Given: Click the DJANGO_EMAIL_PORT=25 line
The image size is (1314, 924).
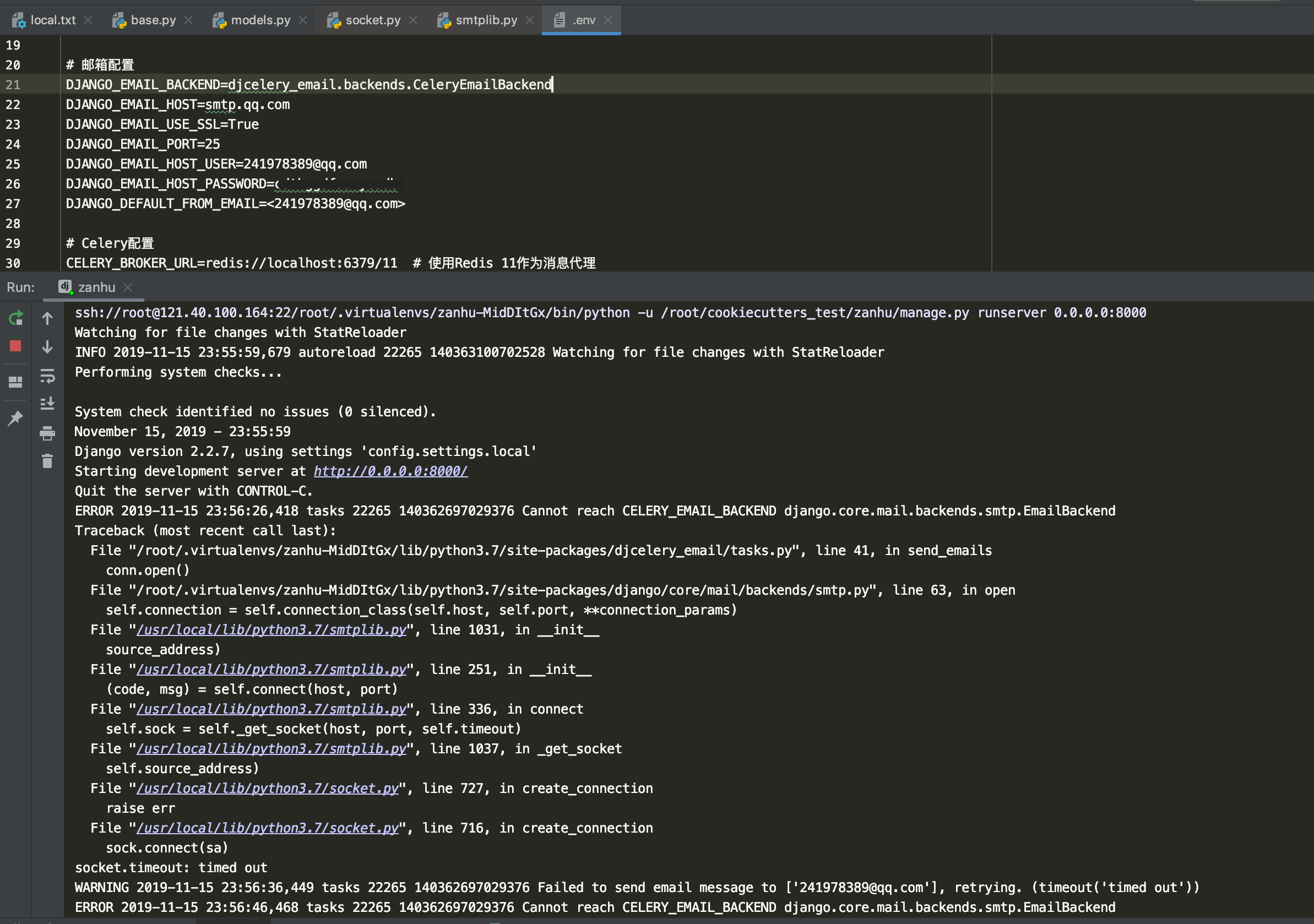Looking at the screenshot, I should [143, 144].
